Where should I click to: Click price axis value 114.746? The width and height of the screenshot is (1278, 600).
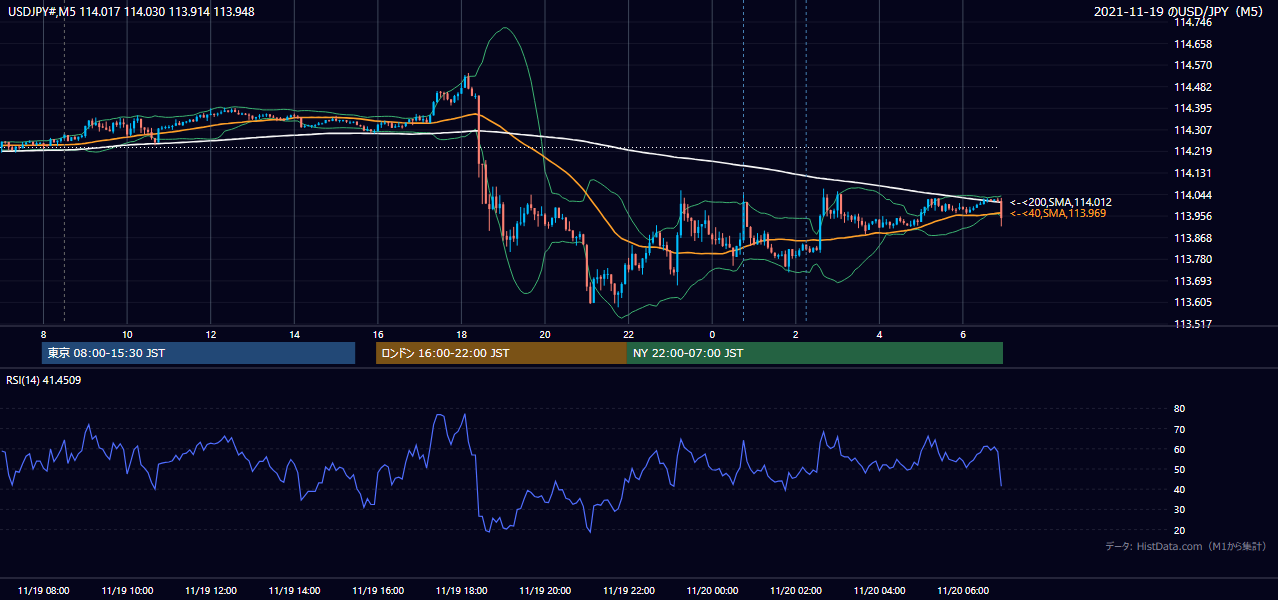pyautogui.click(x=1193, y=22)
